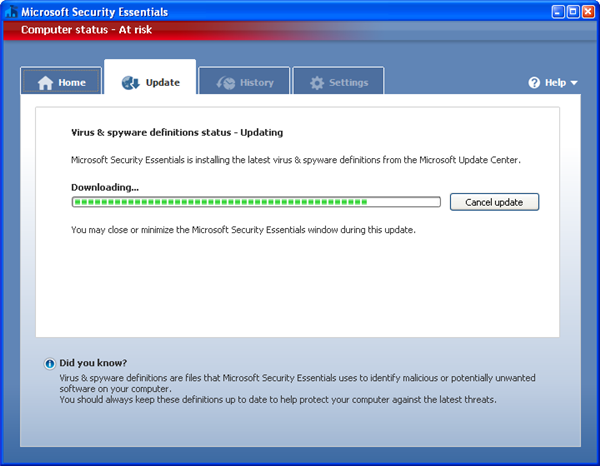
Task: Switch to the Home tab label
Action: tap(72, 83)
